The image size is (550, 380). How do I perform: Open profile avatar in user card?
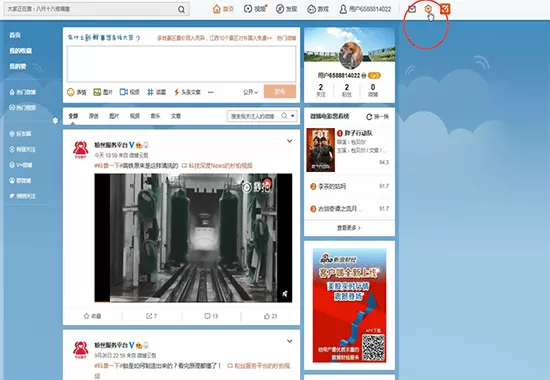pyautogui.click(x=350, y=55)
